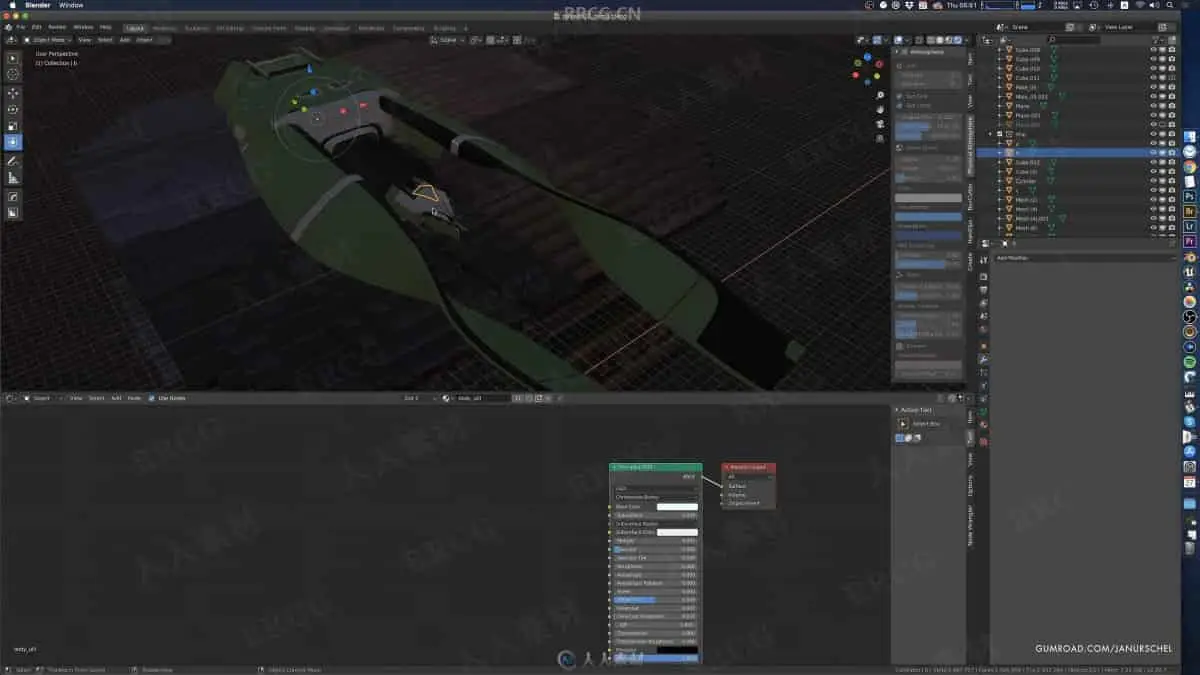Open the BoxCutter sidebar tab
The width and height of the screenshot is (1200, 675).
(970, 197)
